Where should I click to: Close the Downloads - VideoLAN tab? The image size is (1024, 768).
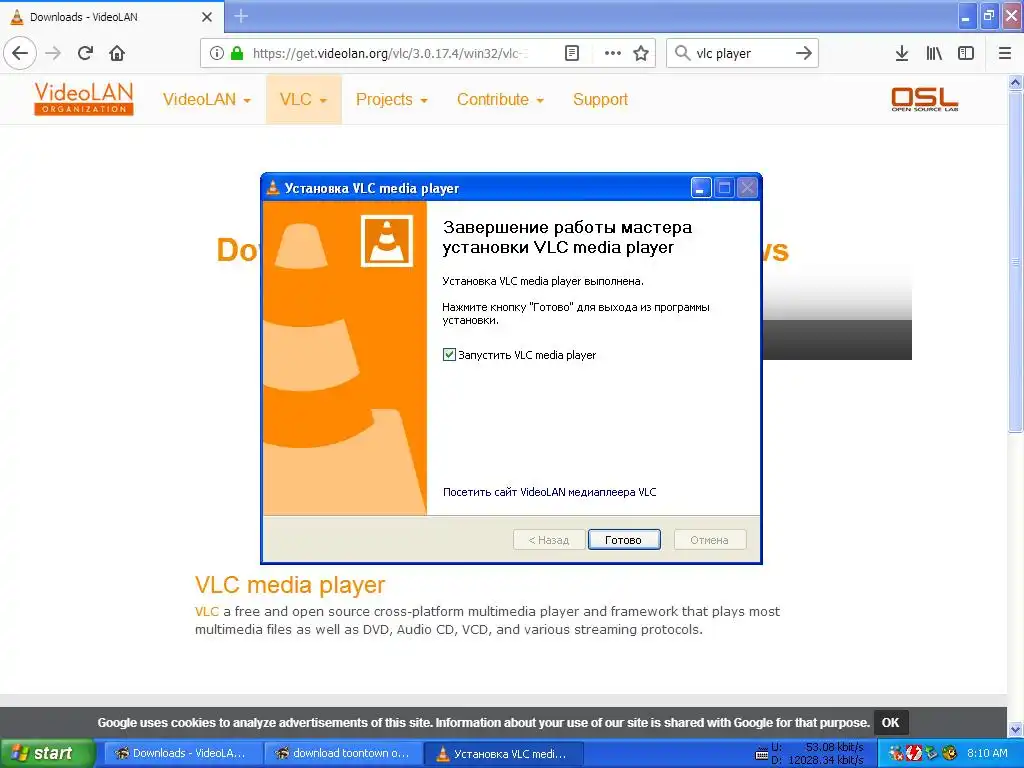(206, 17)
